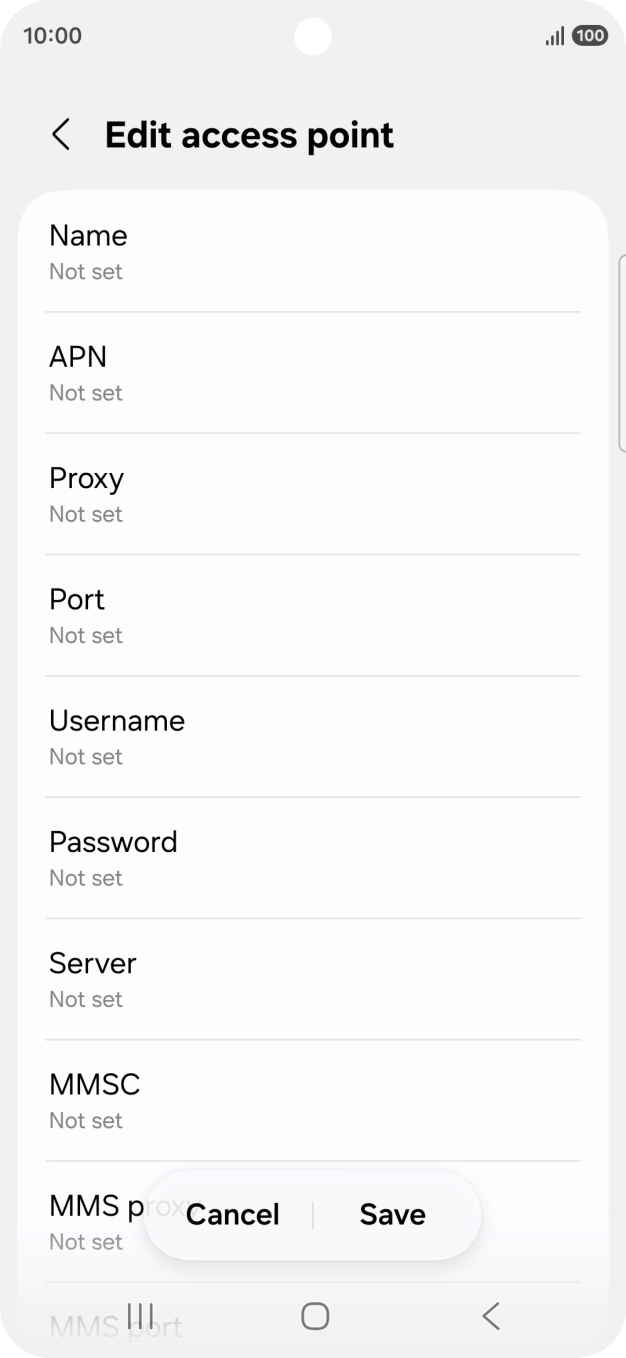This screenshot has width=626, height=1358.
Task: Edit the APN setting
Action: (x=313, y=373)
